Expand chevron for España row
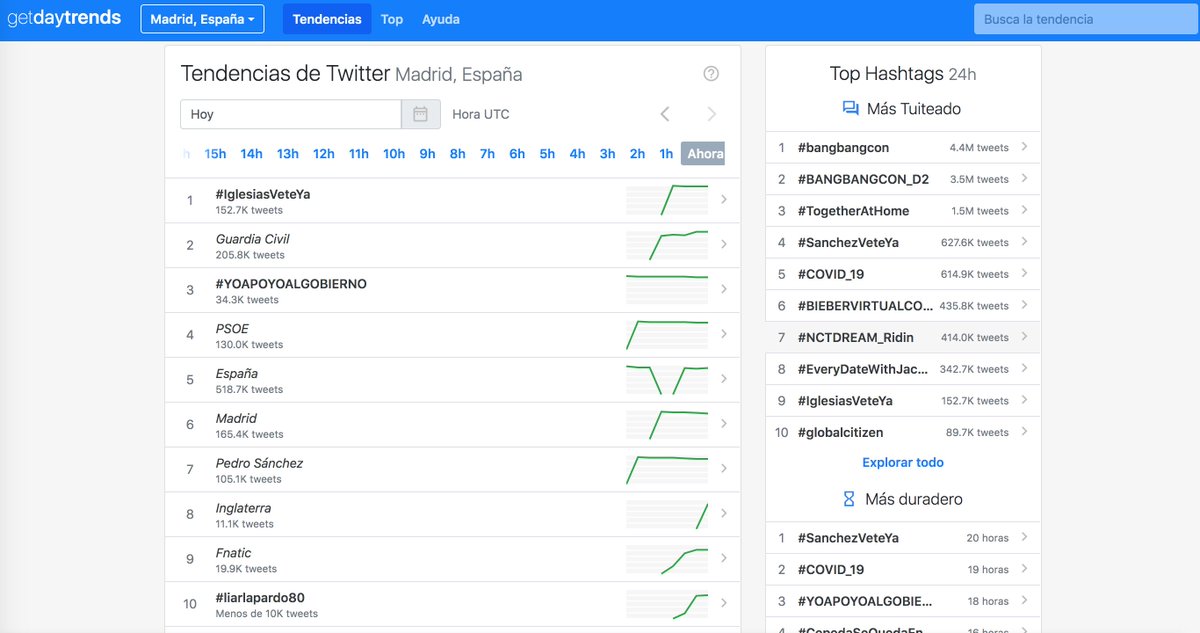The image size is (1200, 633). click(x=724, y=380)
